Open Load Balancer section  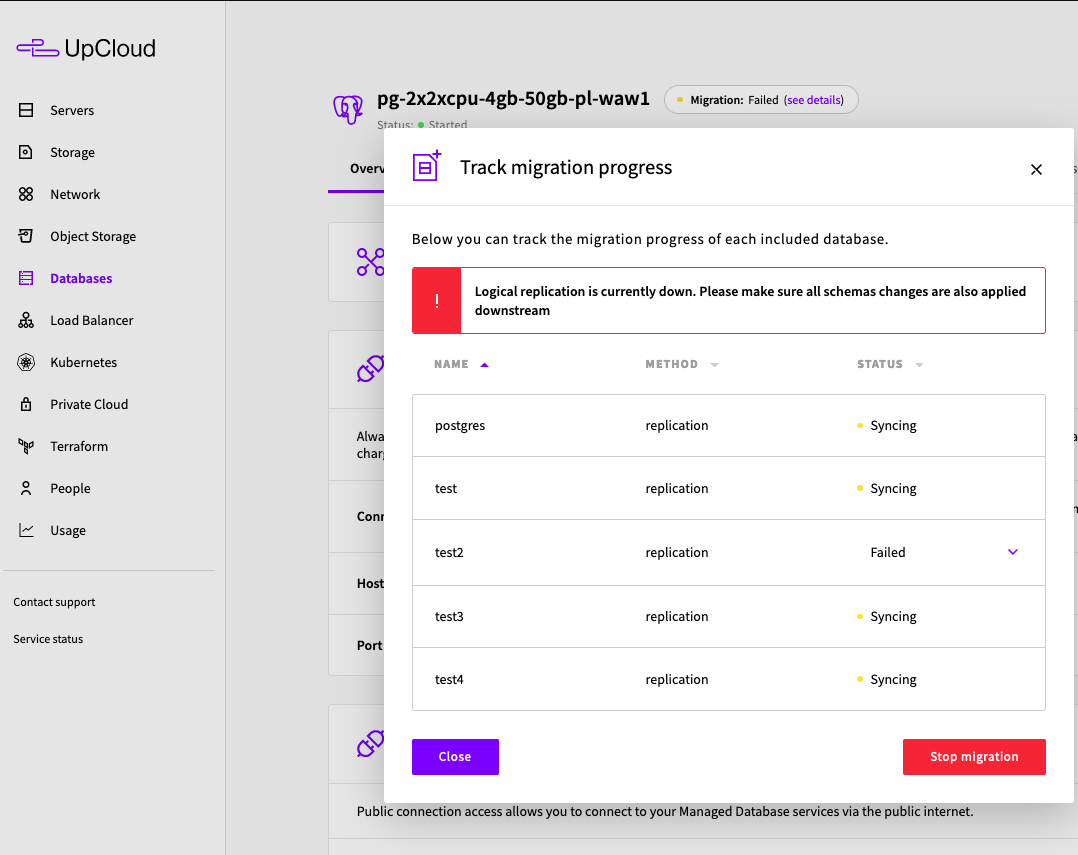pyautogui.click(x=91, y=320)
